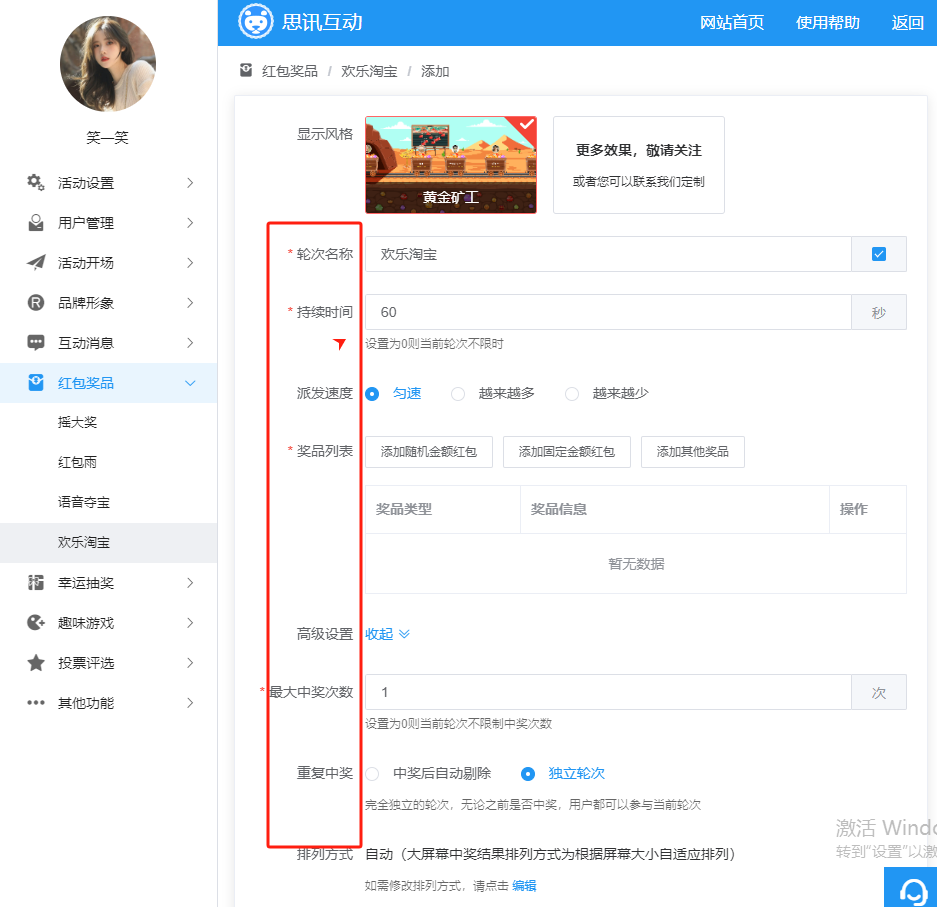This screenshot has width=937, height=907.
Task: Click the 编辑 link for 排列方式
Action: 524,885
